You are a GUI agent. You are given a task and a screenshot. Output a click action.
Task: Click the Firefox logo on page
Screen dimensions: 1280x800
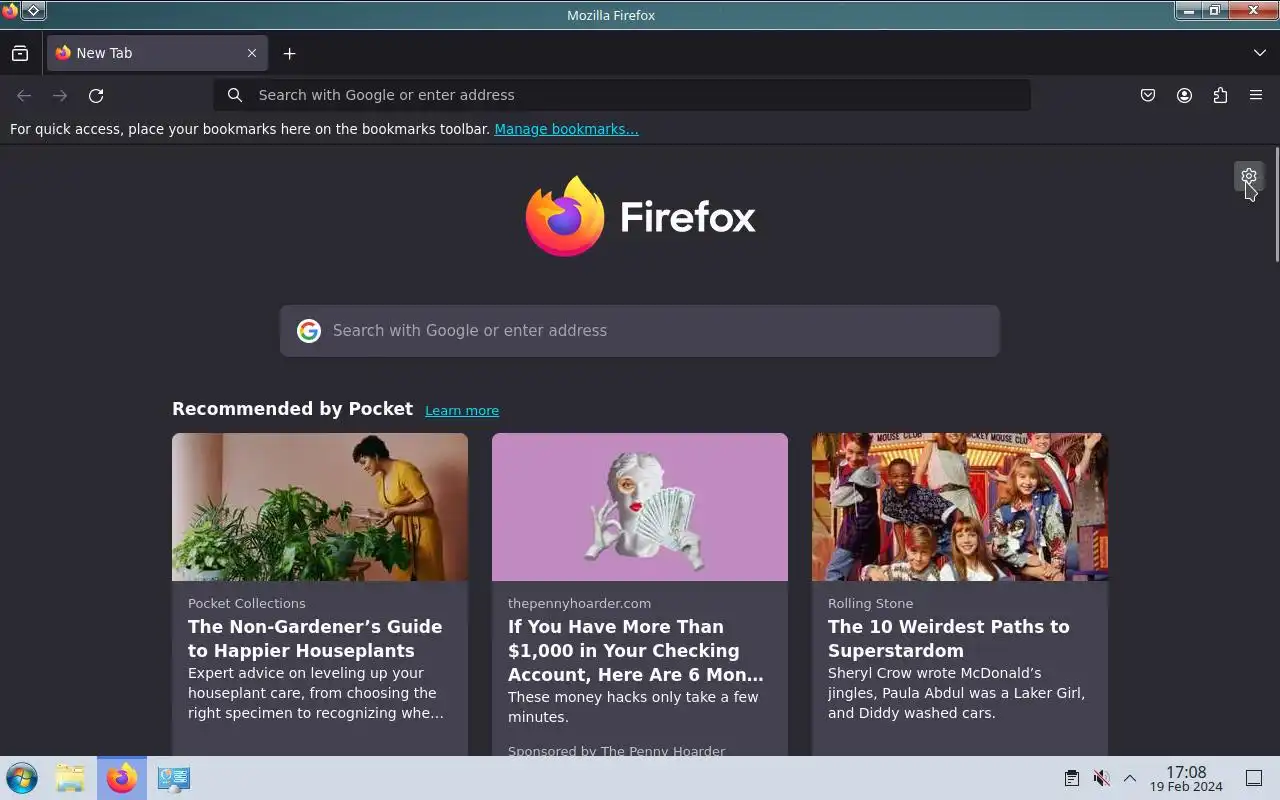click(x=640, y=216)
